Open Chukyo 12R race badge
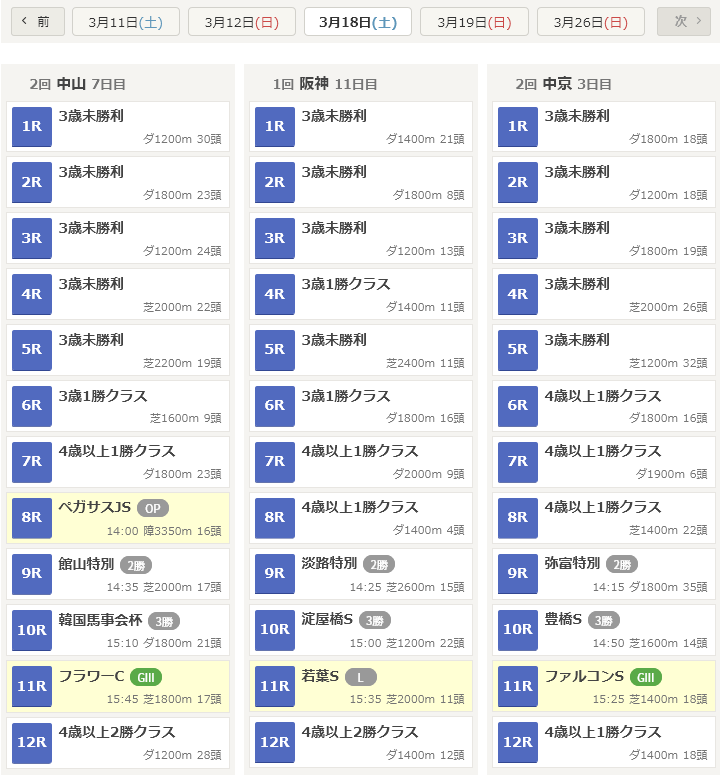 [x=518, y=742]
